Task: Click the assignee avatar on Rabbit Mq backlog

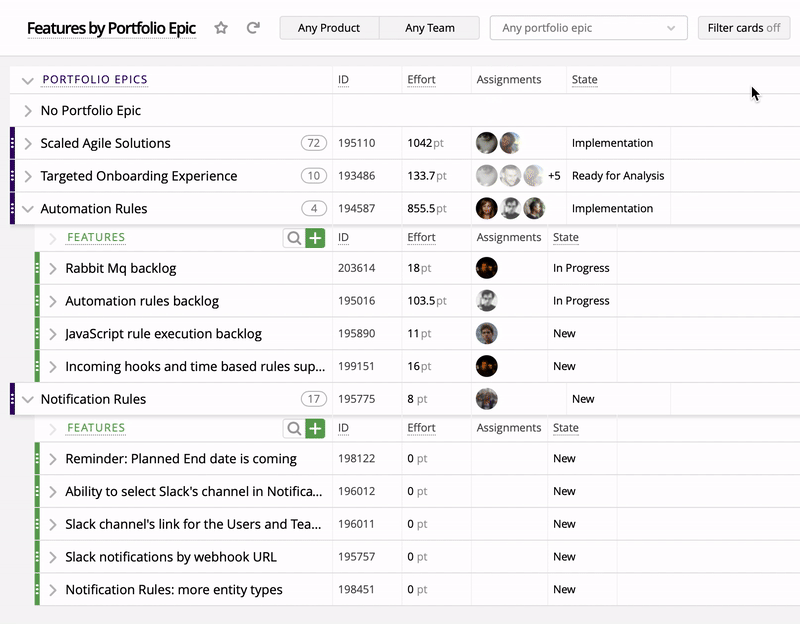Action: click(487, 268)
